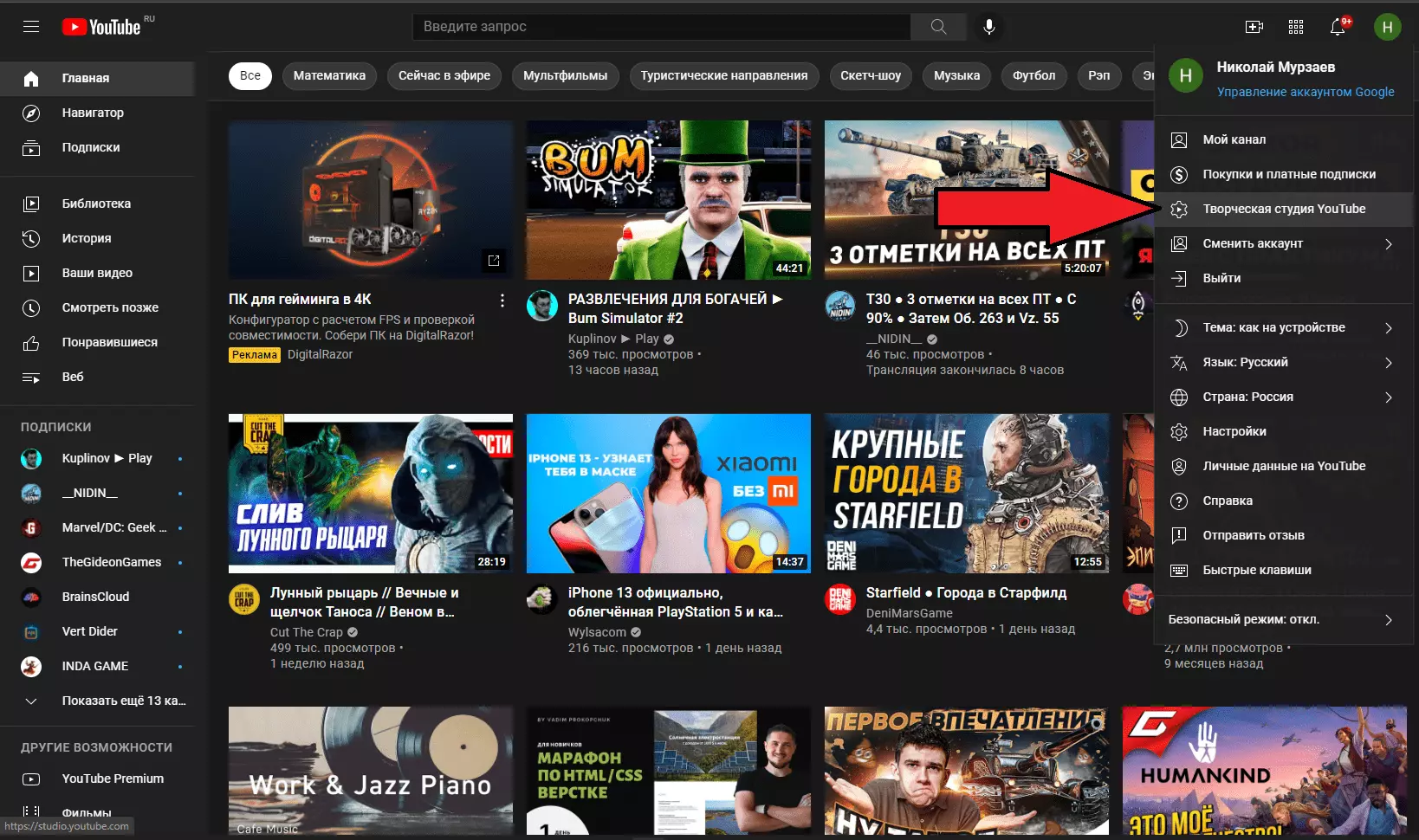Open BrainsCloud subscription channel
Viewport: 1419px width, 840px height.
[x=97, y=597]
